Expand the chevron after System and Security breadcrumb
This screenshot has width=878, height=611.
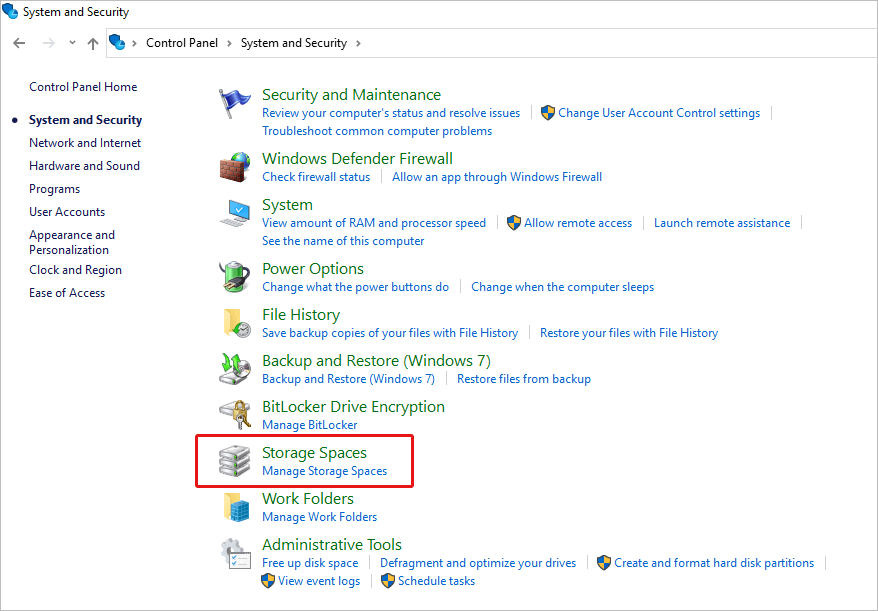[x=358, y=43]
